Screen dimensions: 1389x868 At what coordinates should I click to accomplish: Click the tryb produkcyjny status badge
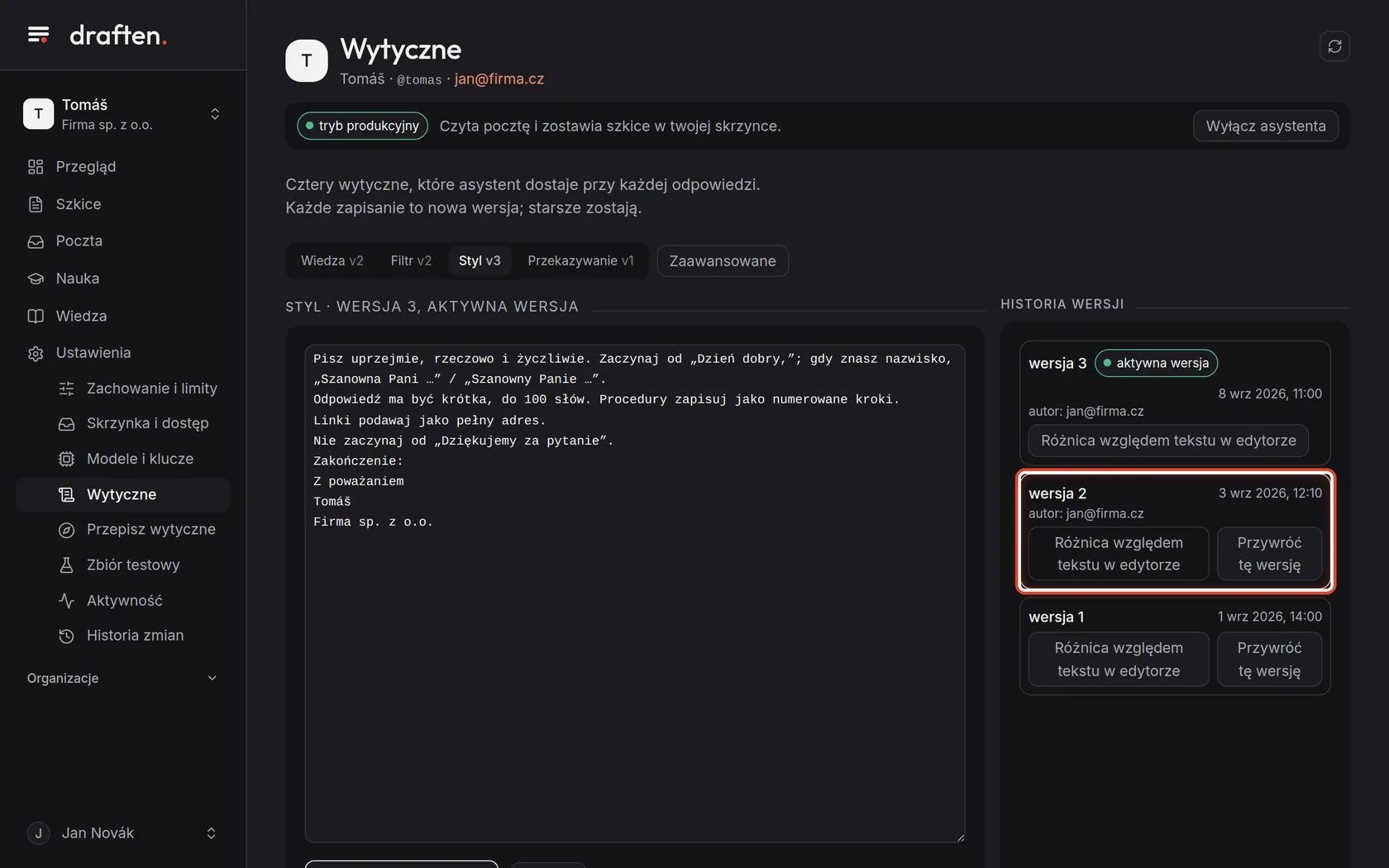362,126
